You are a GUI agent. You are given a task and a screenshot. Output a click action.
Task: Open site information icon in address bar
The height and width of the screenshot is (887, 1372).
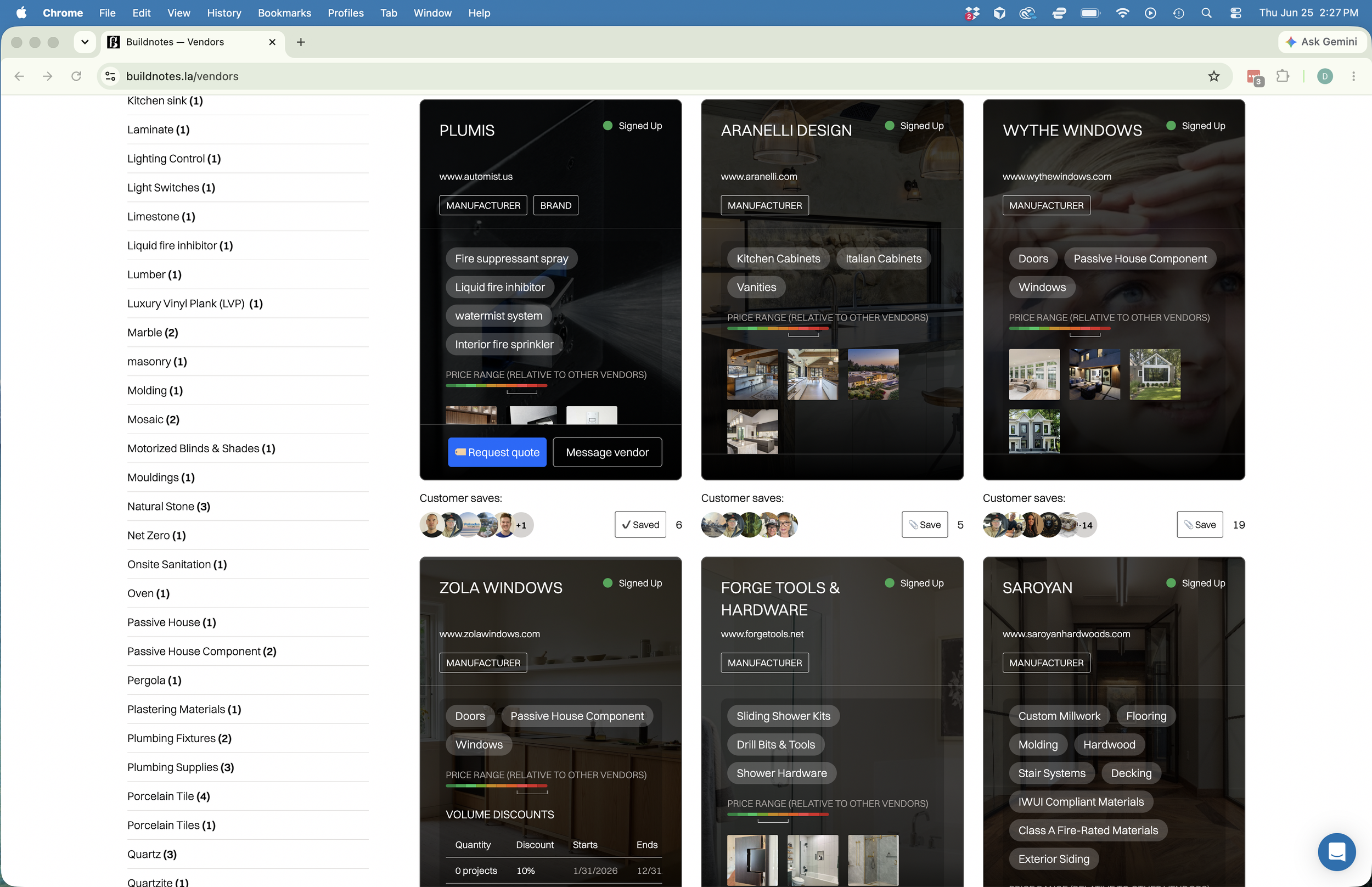[x=110, y=76]
